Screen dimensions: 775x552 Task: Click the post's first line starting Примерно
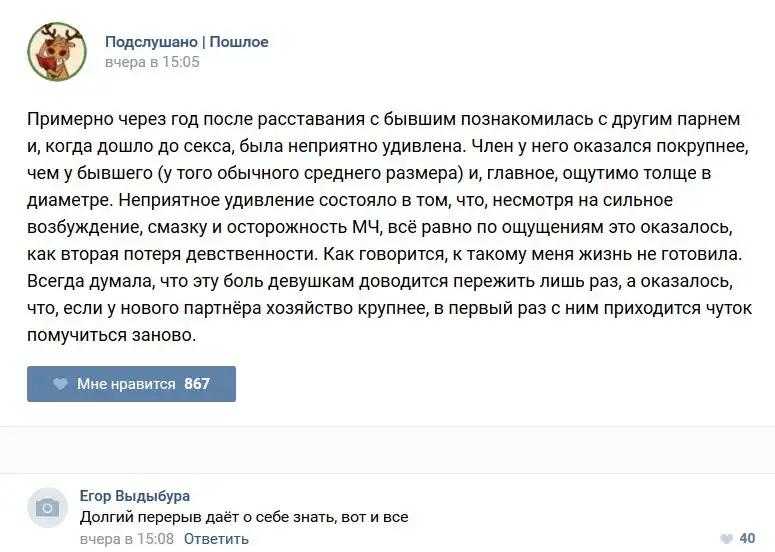pyautogui.click(x=384, y=120)
